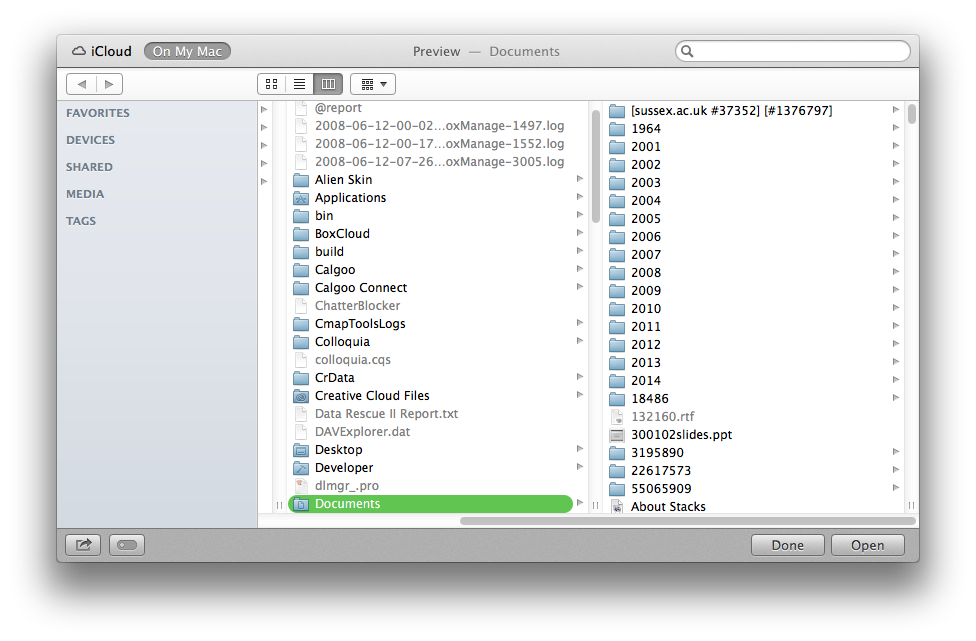Expand the Calgoo Connect folder arrow

(580, 287)
